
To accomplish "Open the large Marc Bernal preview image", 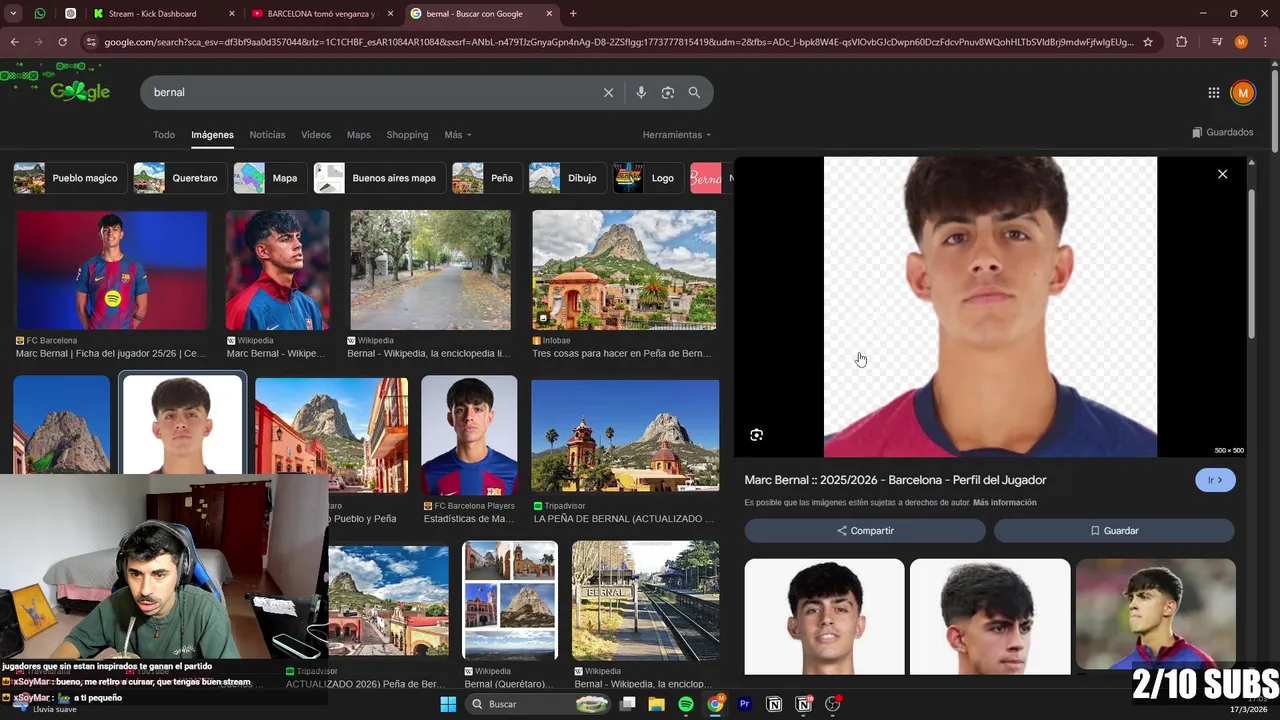I will [990, 307].
